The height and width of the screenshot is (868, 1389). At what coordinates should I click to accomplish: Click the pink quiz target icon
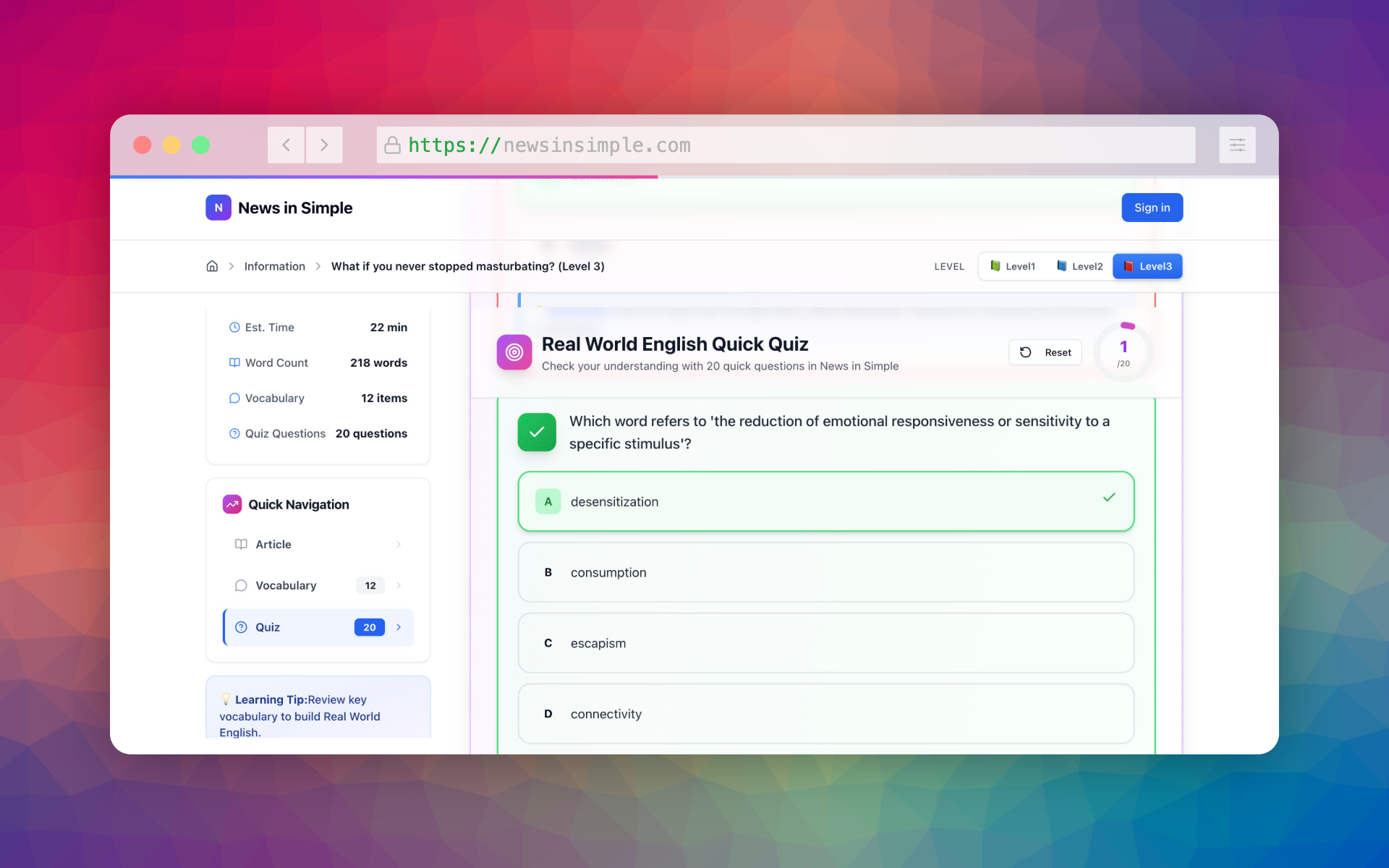tap(514, 352)
